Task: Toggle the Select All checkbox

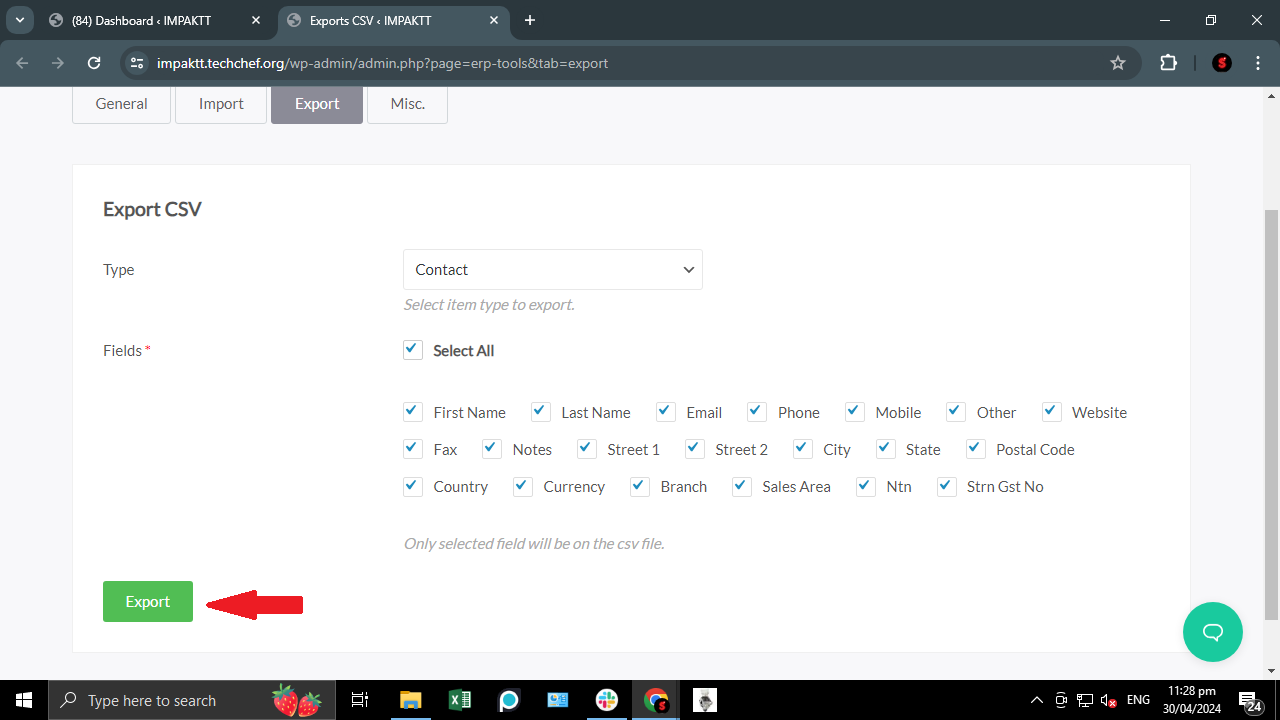Action: pyautogui.click(x=413, y=350)
